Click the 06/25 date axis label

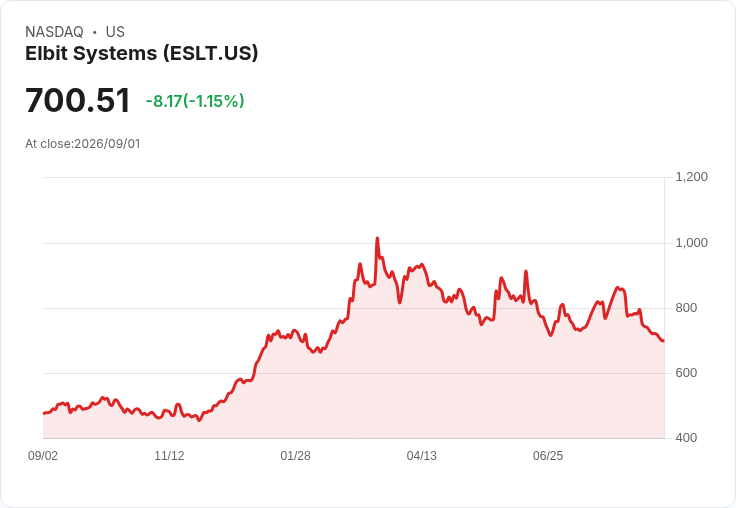tap(548, 456)
